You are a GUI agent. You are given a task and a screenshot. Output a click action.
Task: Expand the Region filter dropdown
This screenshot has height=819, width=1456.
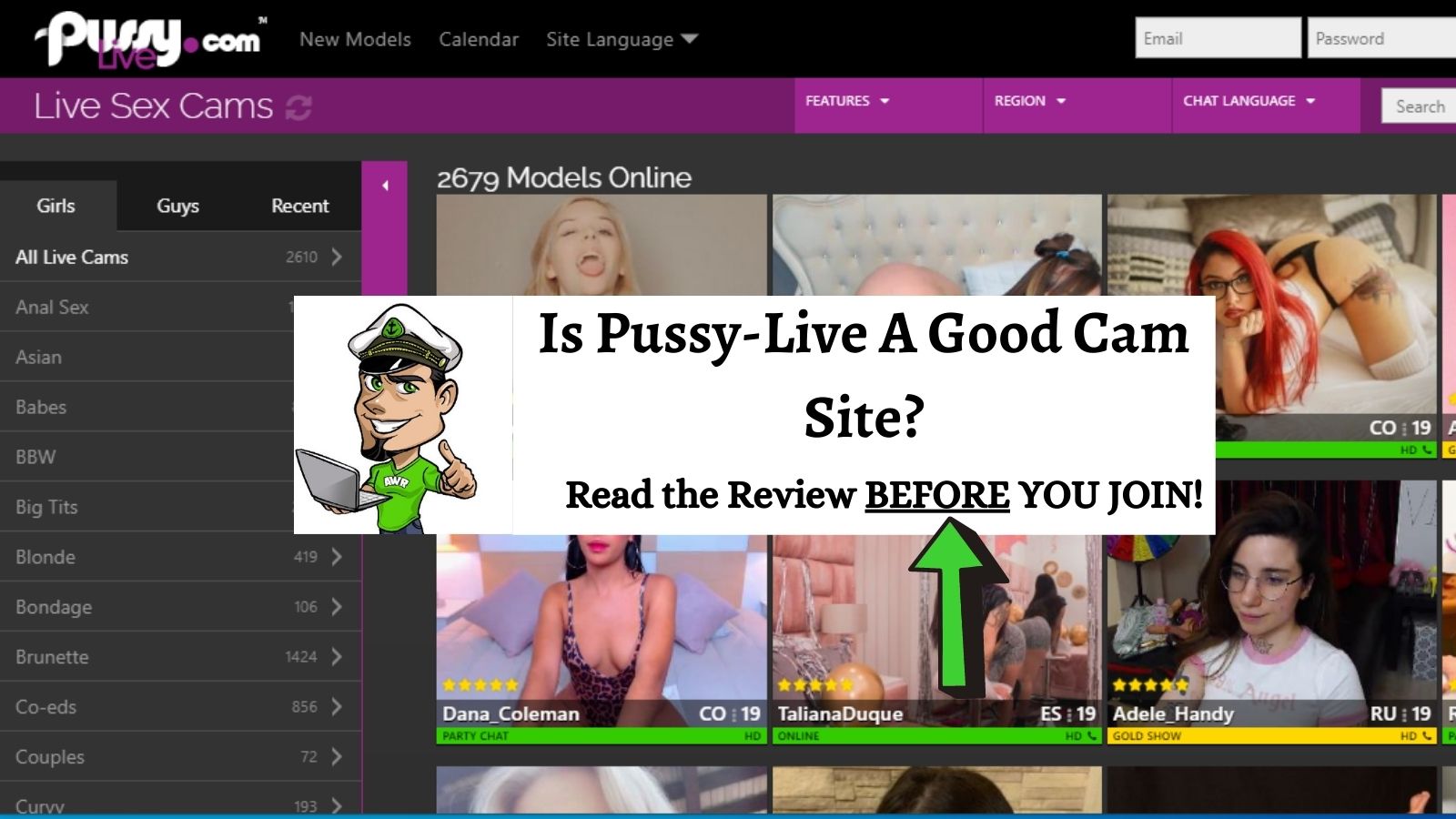click(x=1029, y=101)
